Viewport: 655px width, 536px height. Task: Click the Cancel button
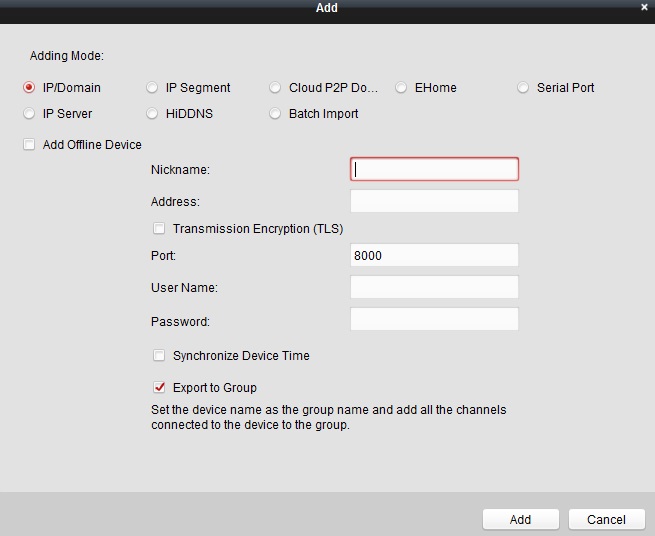coord(606,520)
